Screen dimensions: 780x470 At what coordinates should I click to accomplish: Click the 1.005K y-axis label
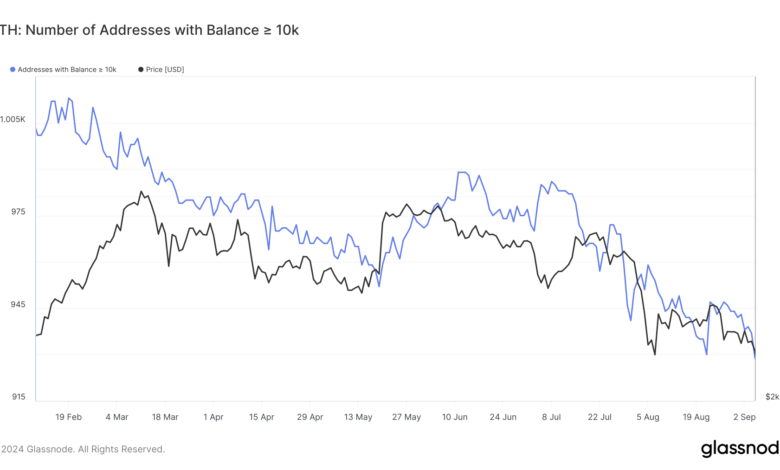coord(13,119)
